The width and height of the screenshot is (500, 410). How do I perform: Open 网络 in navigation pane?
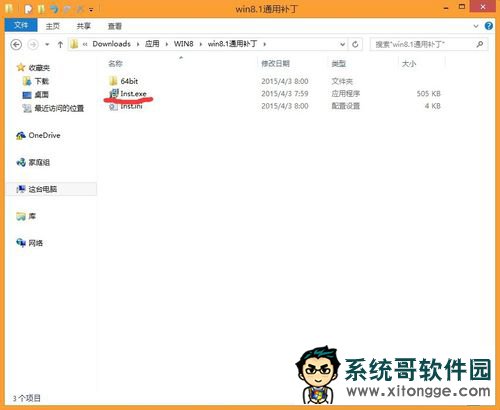[x=29, y=243]
